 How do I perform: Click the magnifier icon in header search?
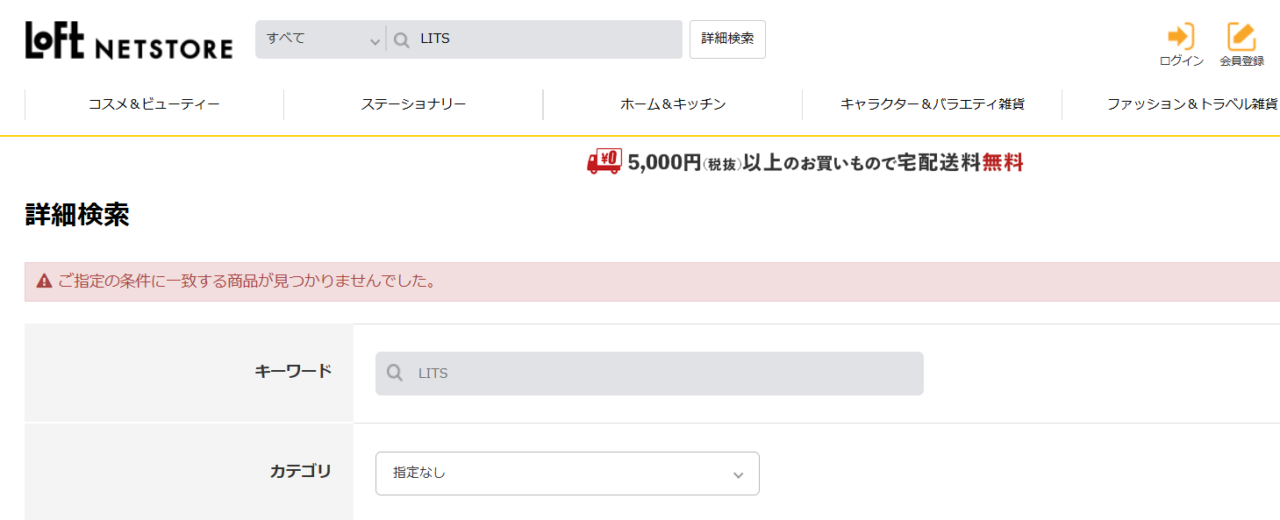(402, 40)
